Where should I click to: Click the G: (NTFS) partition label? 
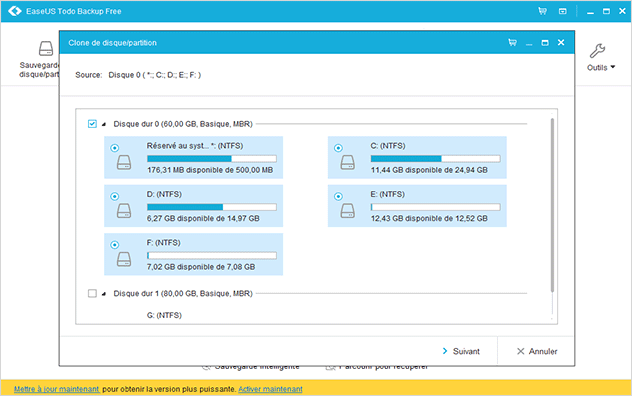tap(164, 315)
